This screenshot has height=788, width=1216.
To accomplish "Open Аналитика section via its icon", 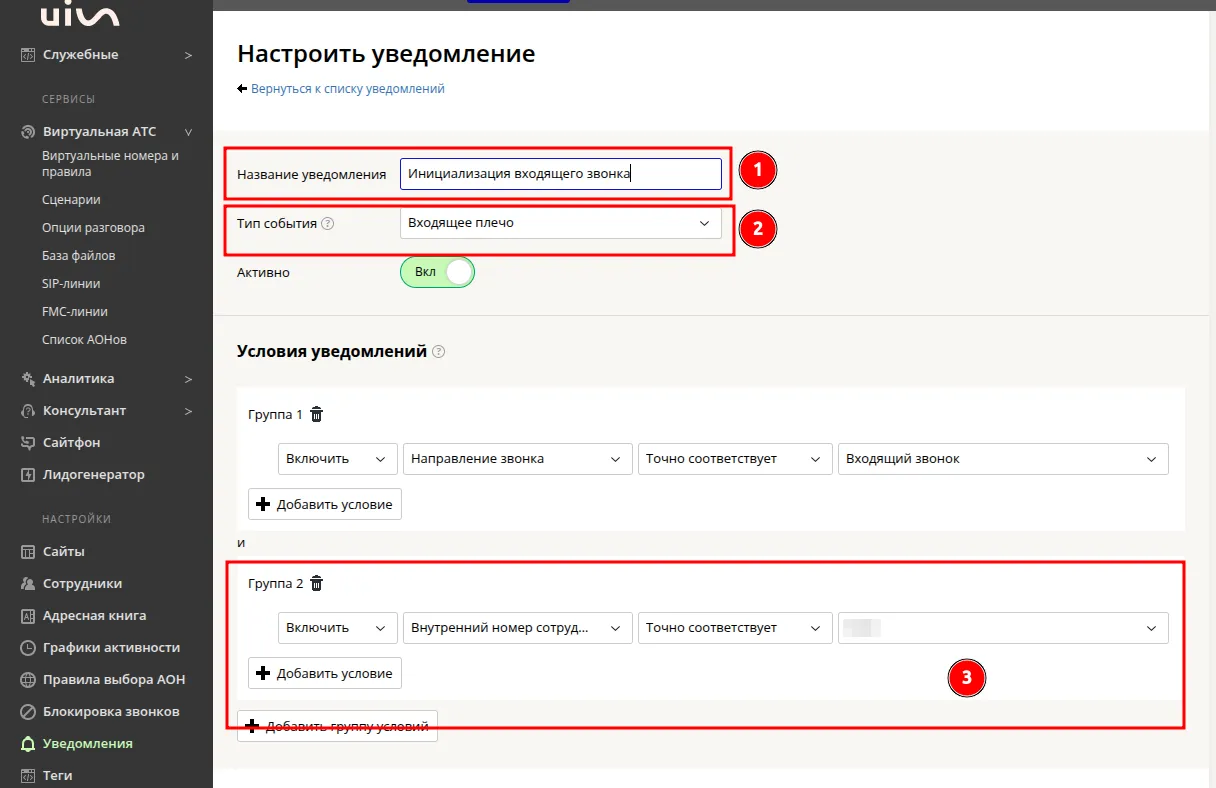I will click(x=28, y=379).
